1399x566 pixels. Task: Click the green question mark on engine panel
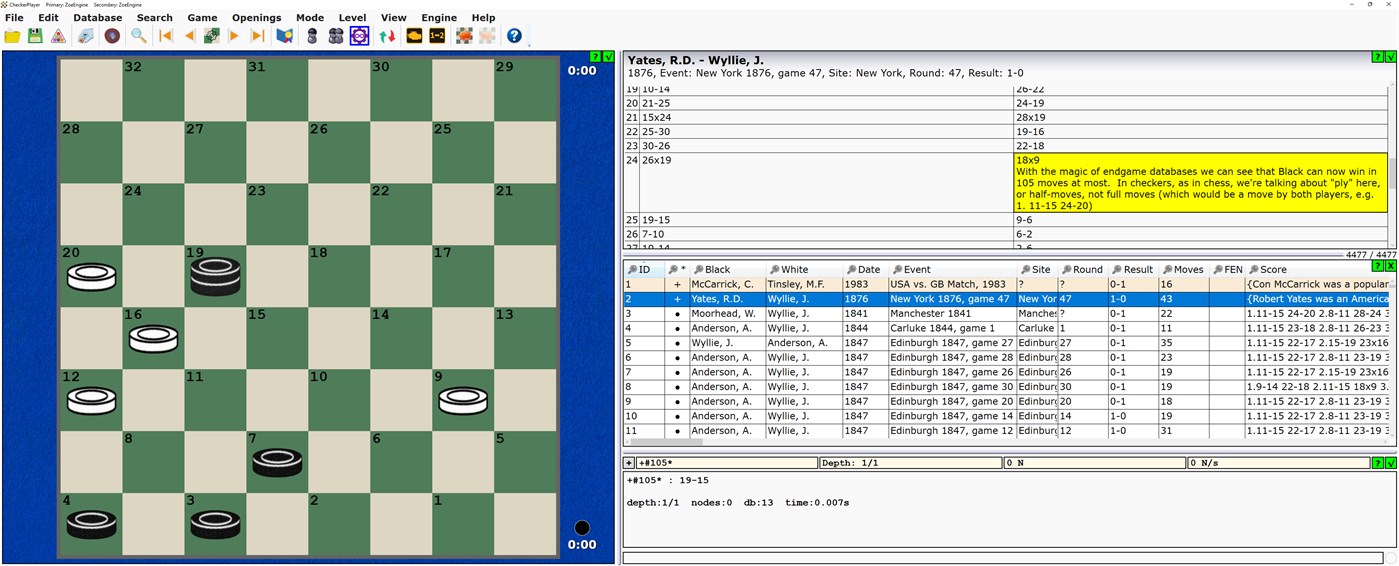tap(1379, 463)
